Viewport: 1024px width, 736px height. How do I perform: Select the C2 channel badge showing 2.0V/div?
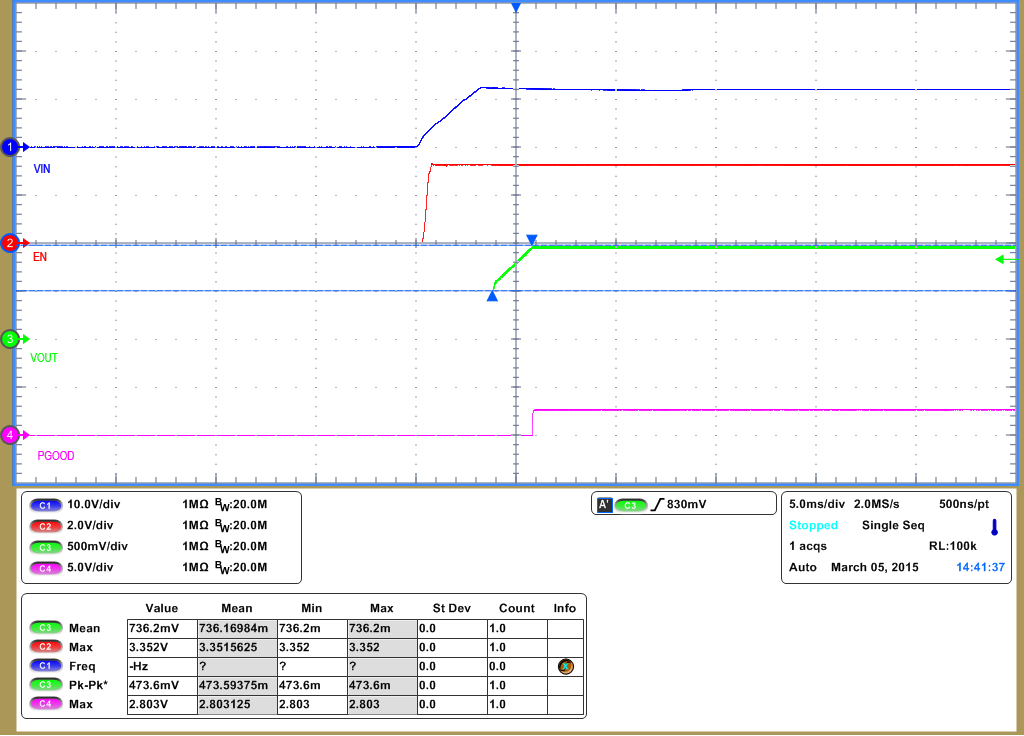(x=45, y=526)
